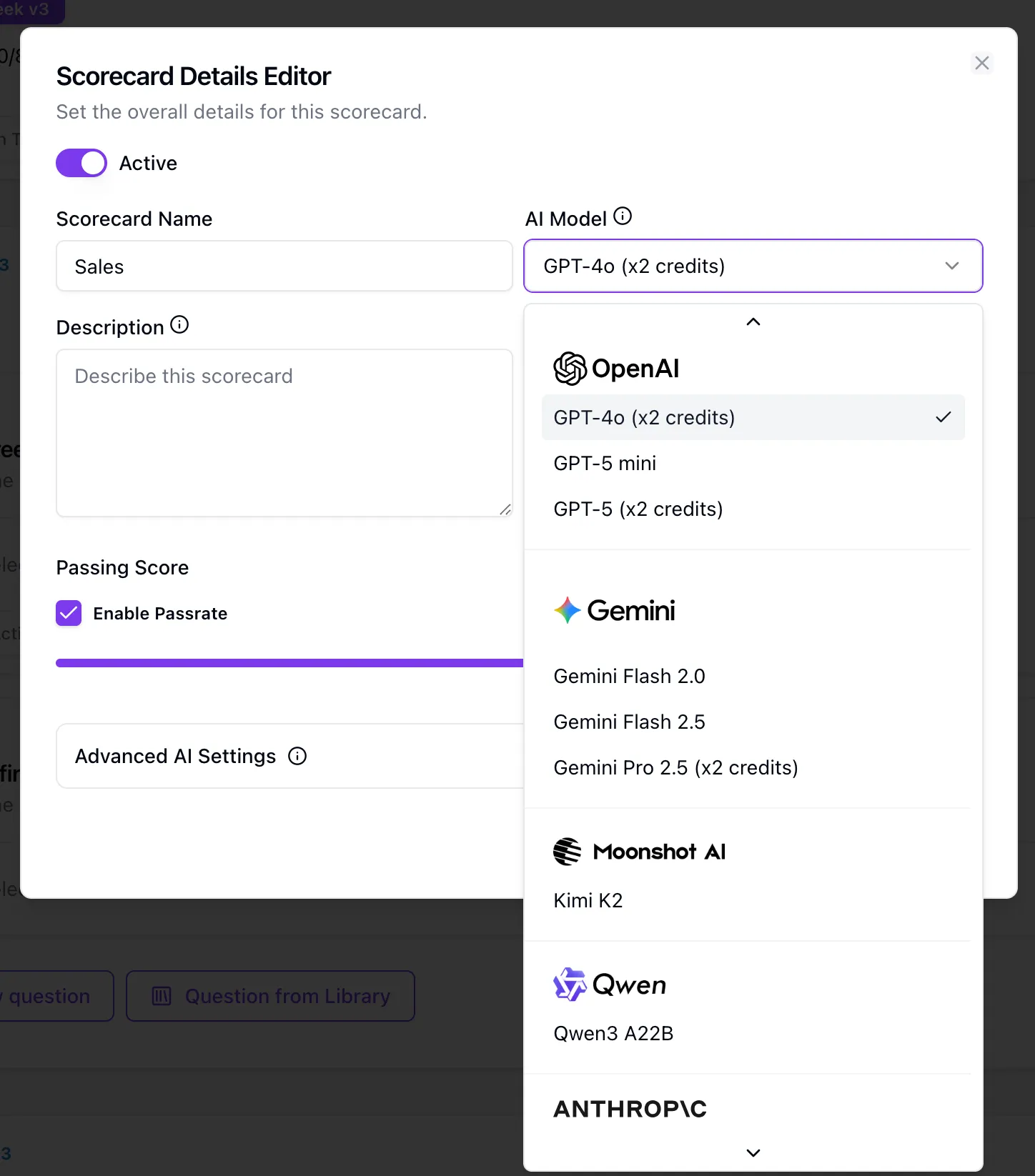Click the Qwen logo icon
Image resolution: width=1035 pixels, height=1176 pixels.
click(x=570, y=985)
